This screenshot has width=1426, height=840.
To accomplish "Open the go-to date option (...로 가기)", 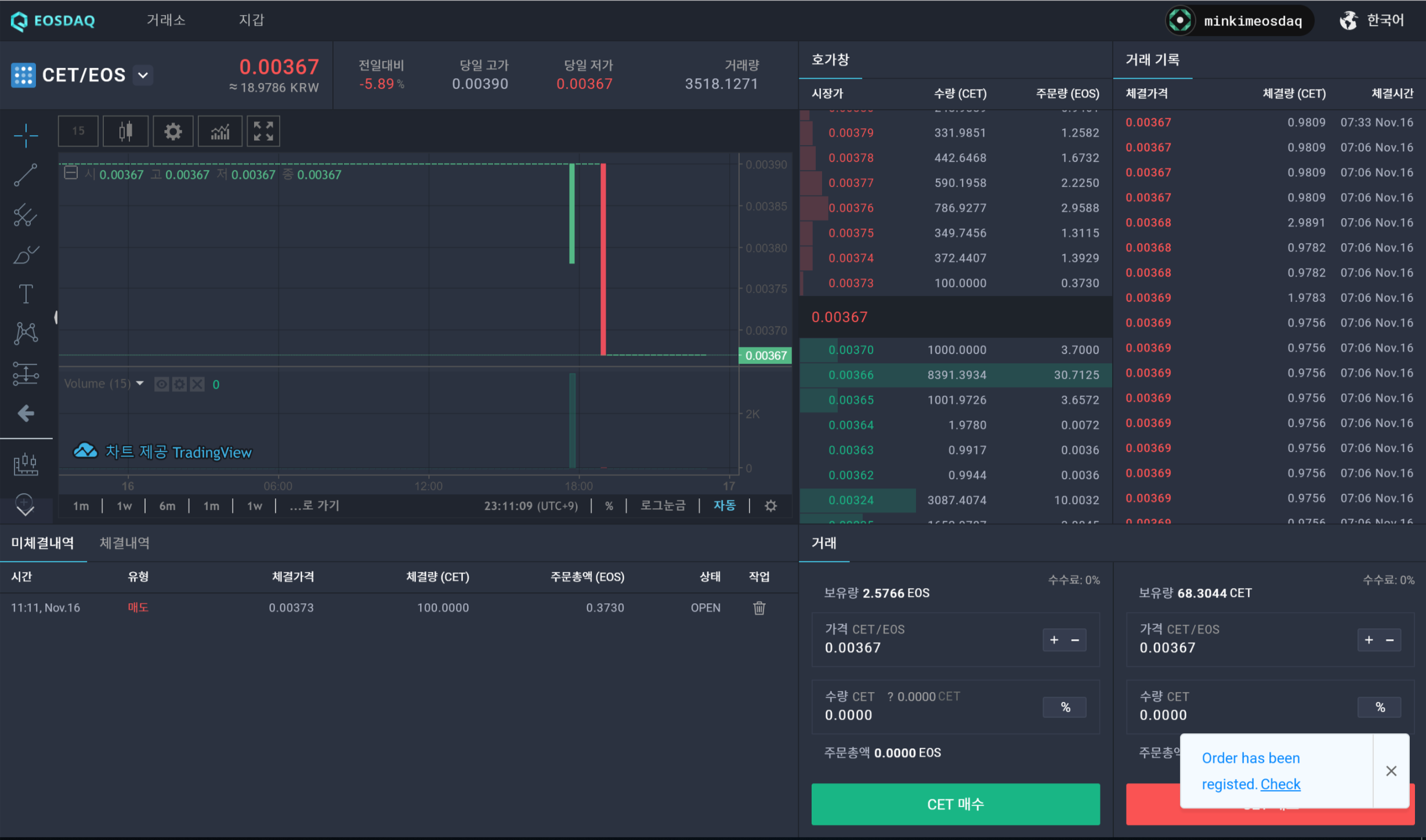I will click(x=314, y=505).
